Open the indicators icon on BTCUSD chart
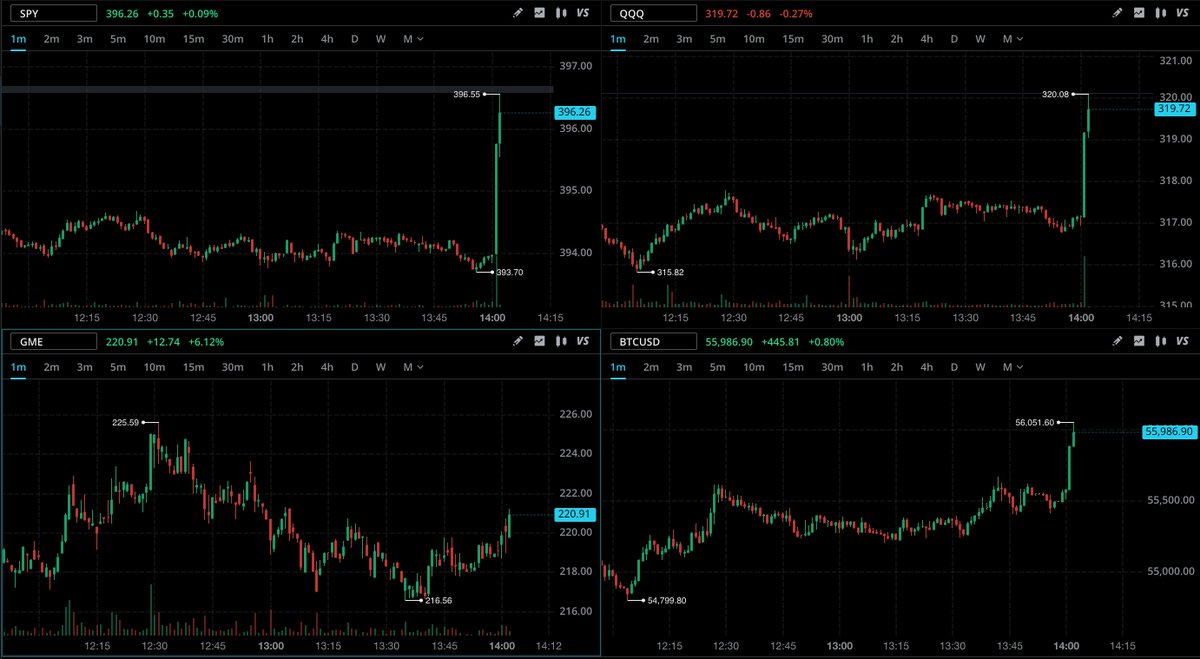1200x659 pixels. [x=1141, y=341]
